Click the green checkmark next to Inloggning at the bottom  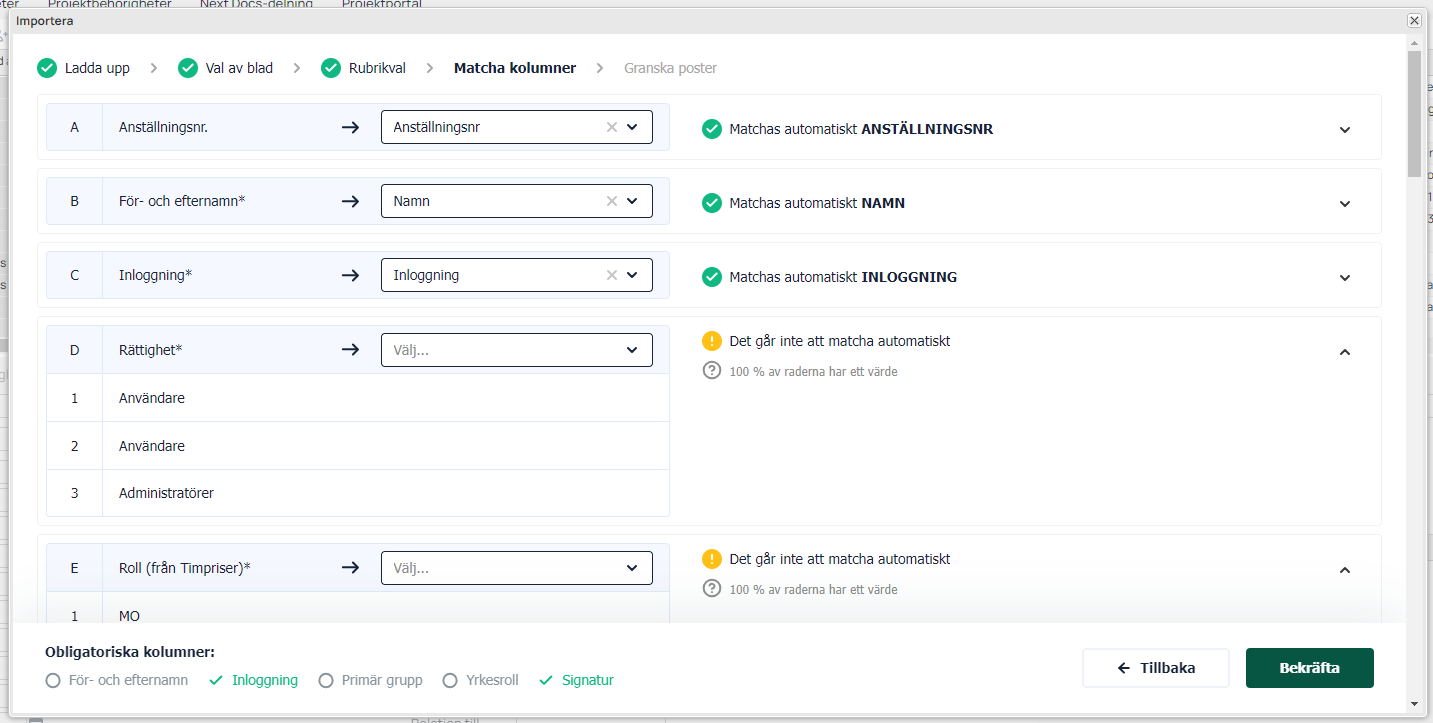click(x=215, y=680)
